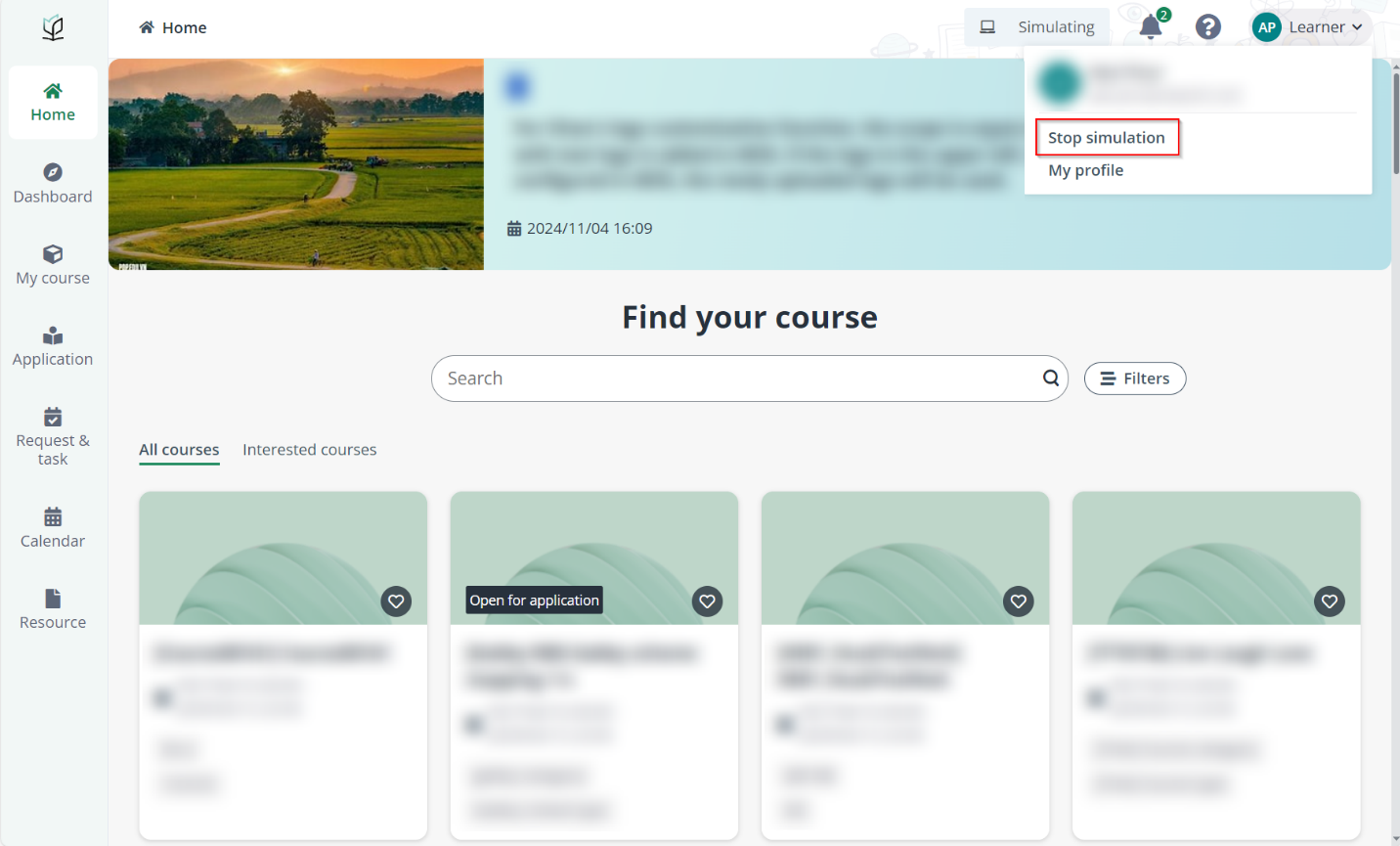This screenshot has width=1400, height=846.
Task: Click the search magnifier icon
Action: click(x=1051, y=378)
